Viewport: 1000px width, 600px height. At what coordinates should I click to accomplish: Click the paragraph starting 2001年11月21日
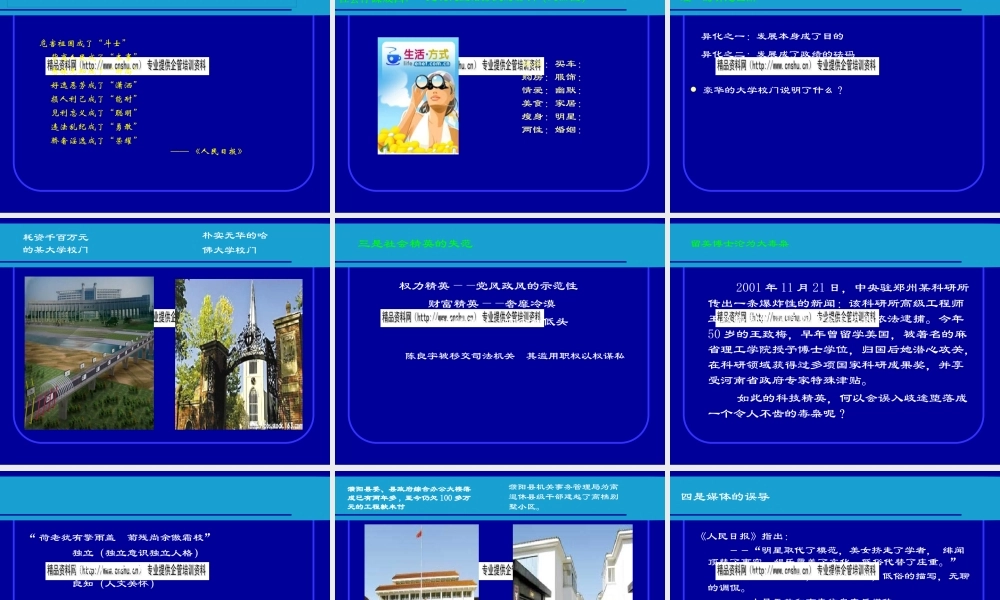click(x=839, y=334)
